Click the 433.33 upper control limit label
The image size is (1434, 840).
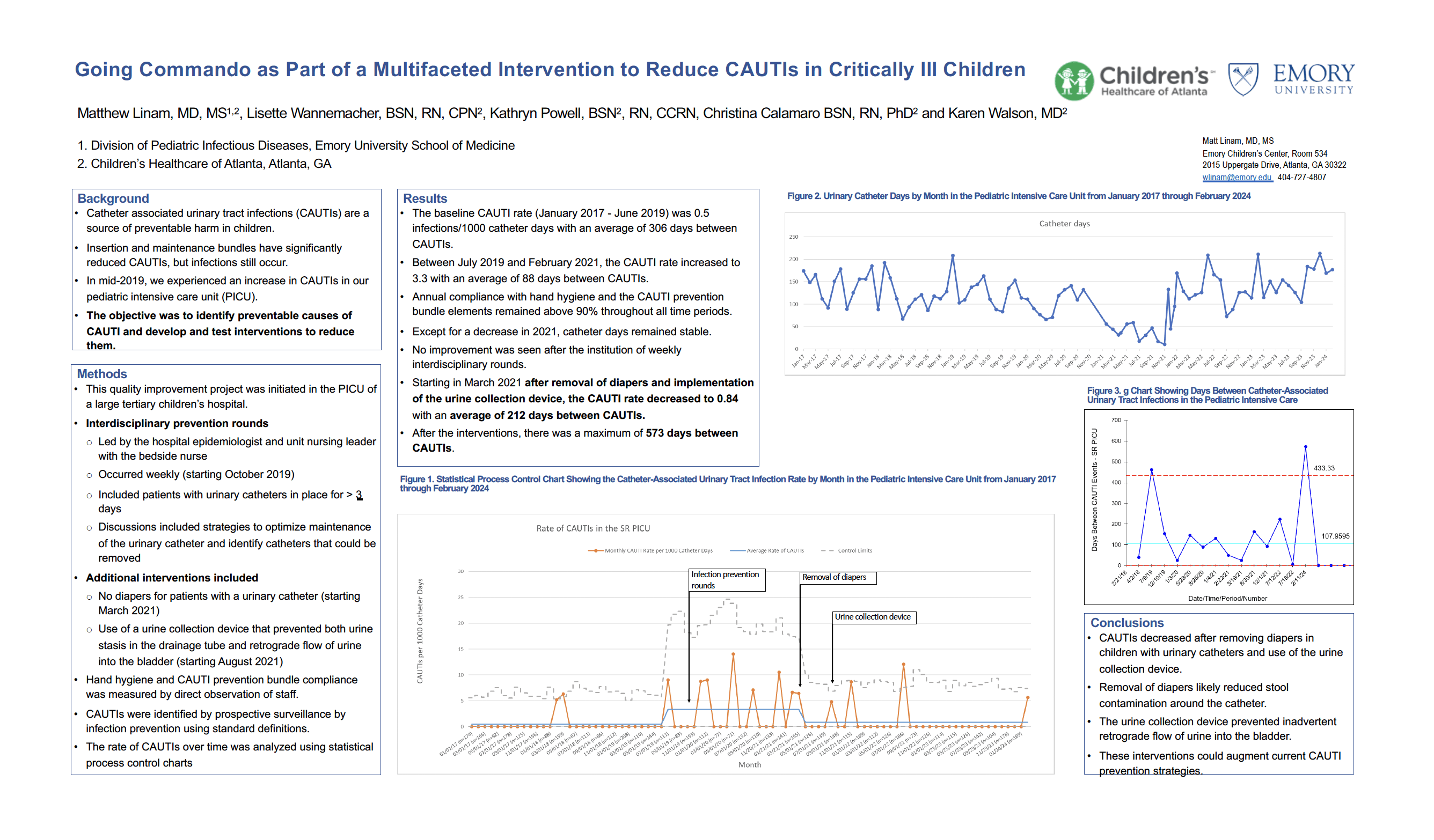coord(1323,468)
